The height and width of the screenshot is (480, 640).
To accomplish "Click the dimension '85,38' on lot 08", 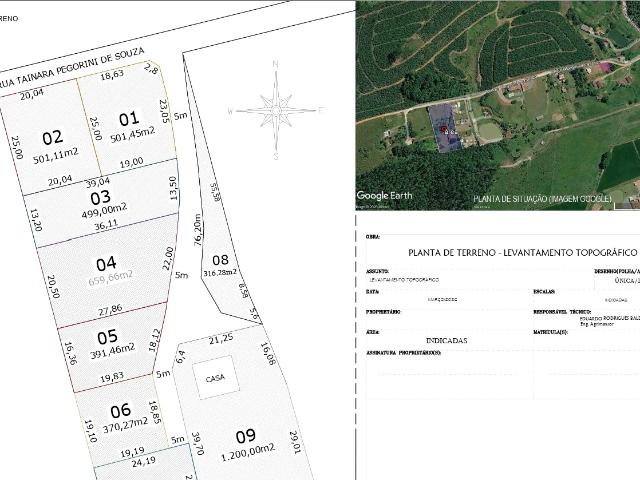I will (x=215, y=192).
